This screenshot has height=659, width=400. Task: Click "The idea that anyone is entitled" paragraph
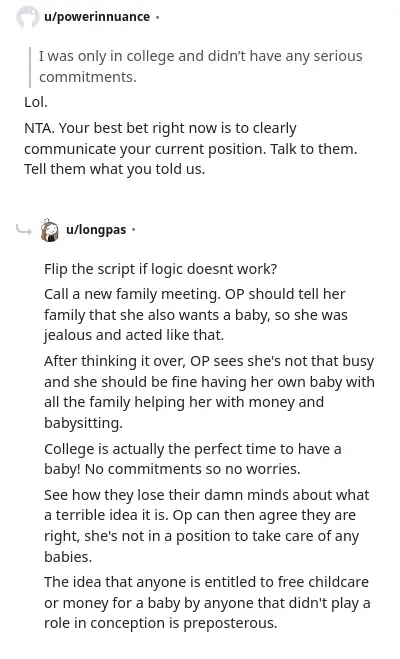(x=207, y=602)
